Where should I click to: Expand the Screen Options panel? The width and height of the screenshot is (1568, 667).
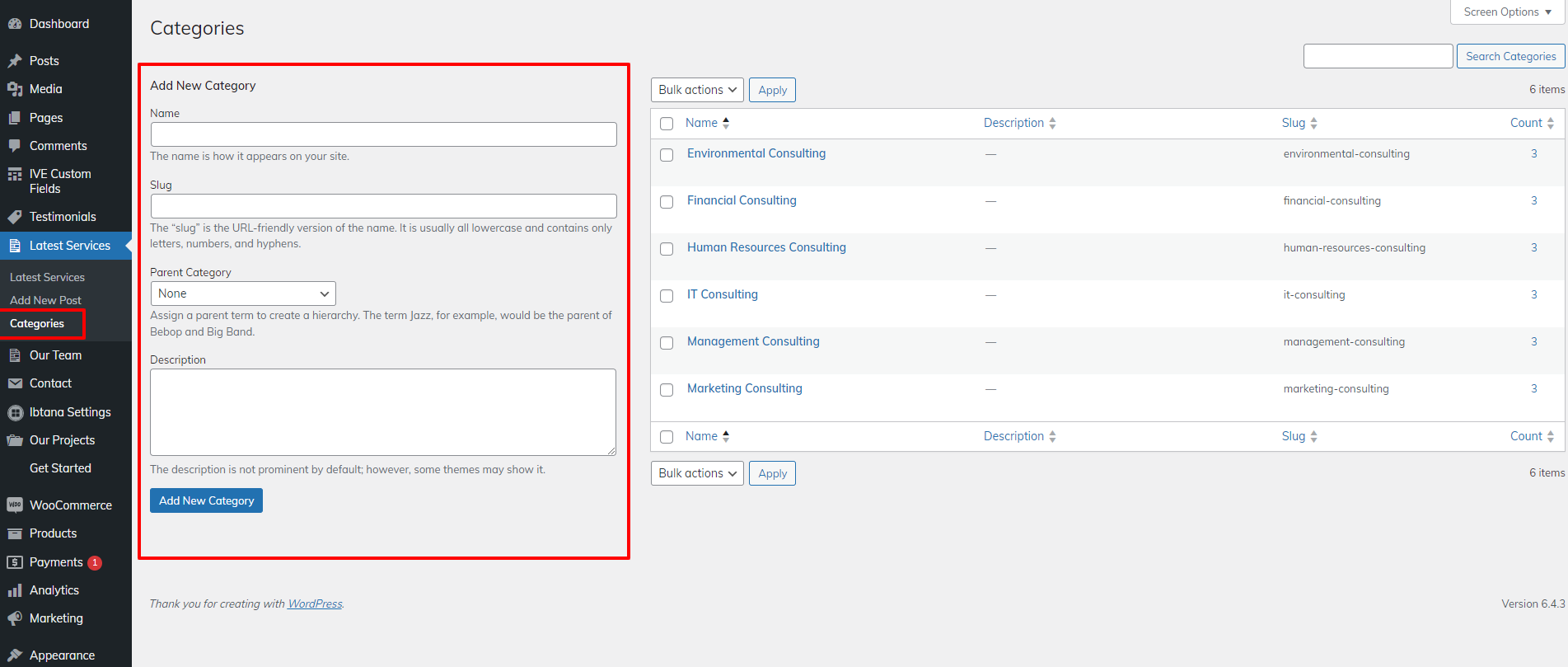click(1507, 12)
